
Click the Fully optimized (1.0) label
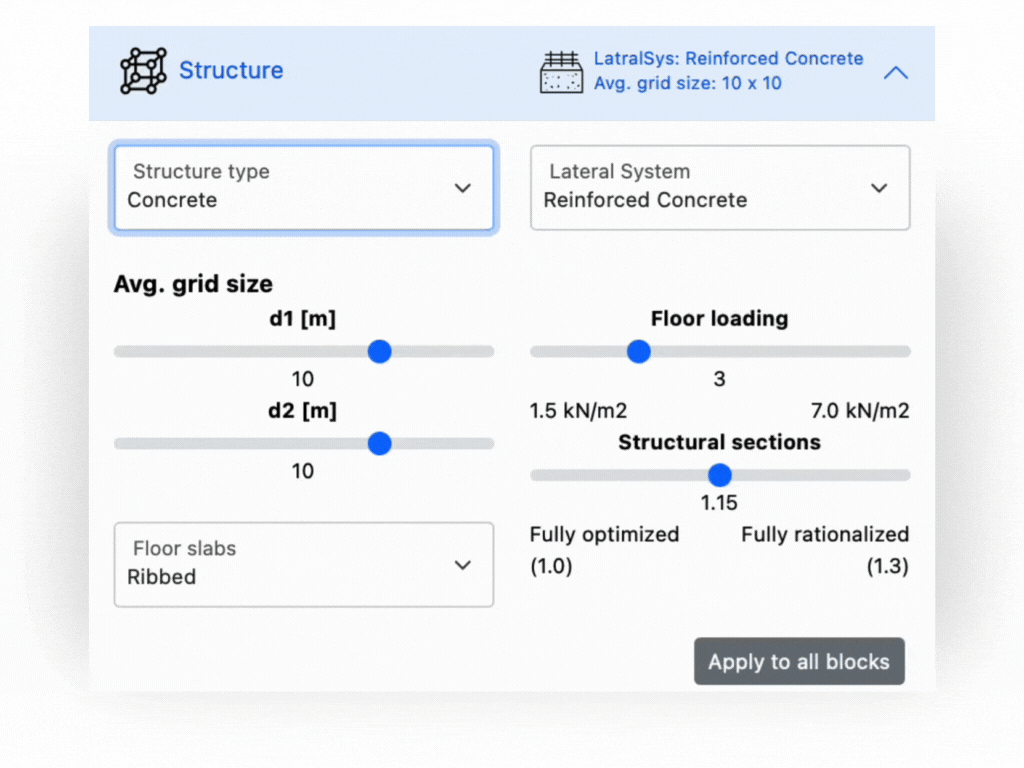click(x=604, y=549)
